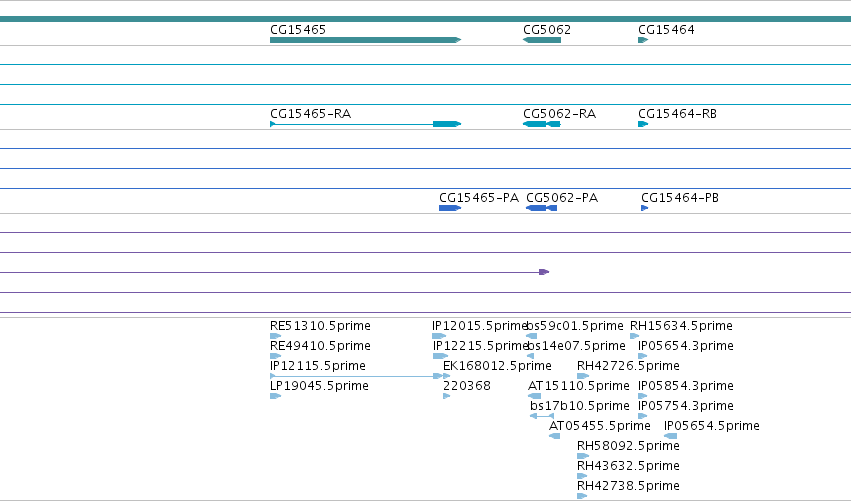This screenshot has height=501, width=851.
Task: Click the CG15464-RB transcript arrow
Action: click(x=643, y=124)
